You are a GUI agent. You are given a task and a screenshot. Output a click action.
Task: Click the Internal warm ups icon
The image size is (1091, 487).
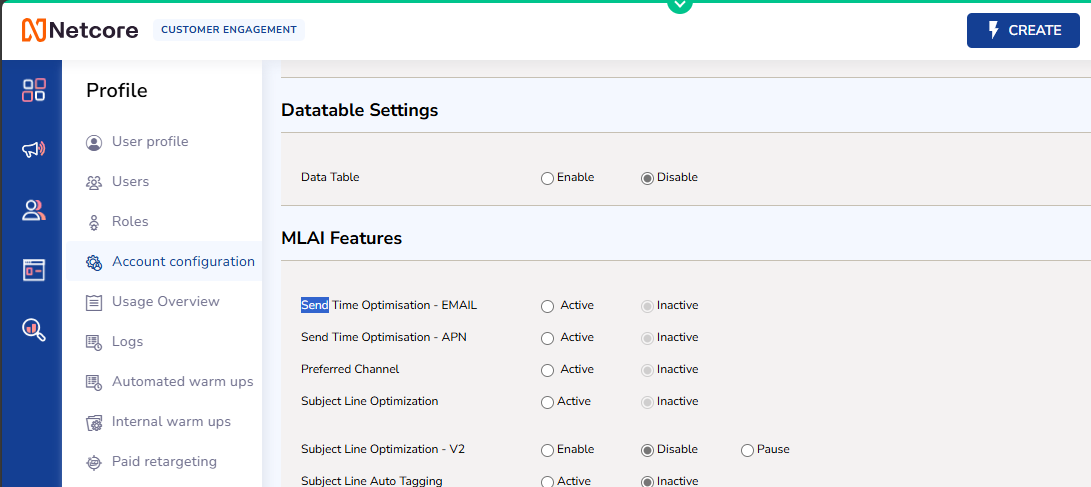point(94,422)
